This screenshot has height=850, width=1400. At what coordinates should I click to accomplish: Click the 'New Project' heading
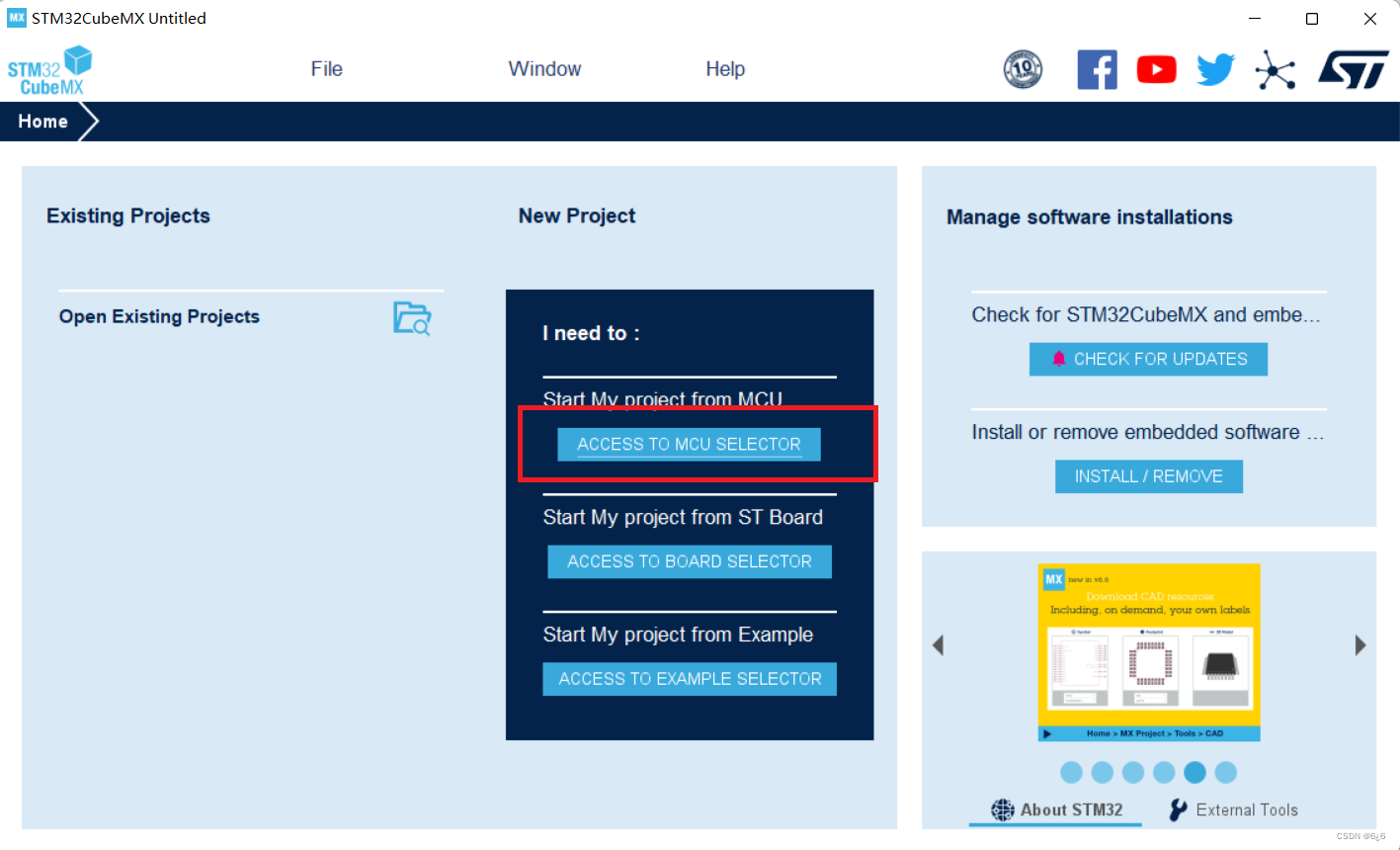(577, 215)
